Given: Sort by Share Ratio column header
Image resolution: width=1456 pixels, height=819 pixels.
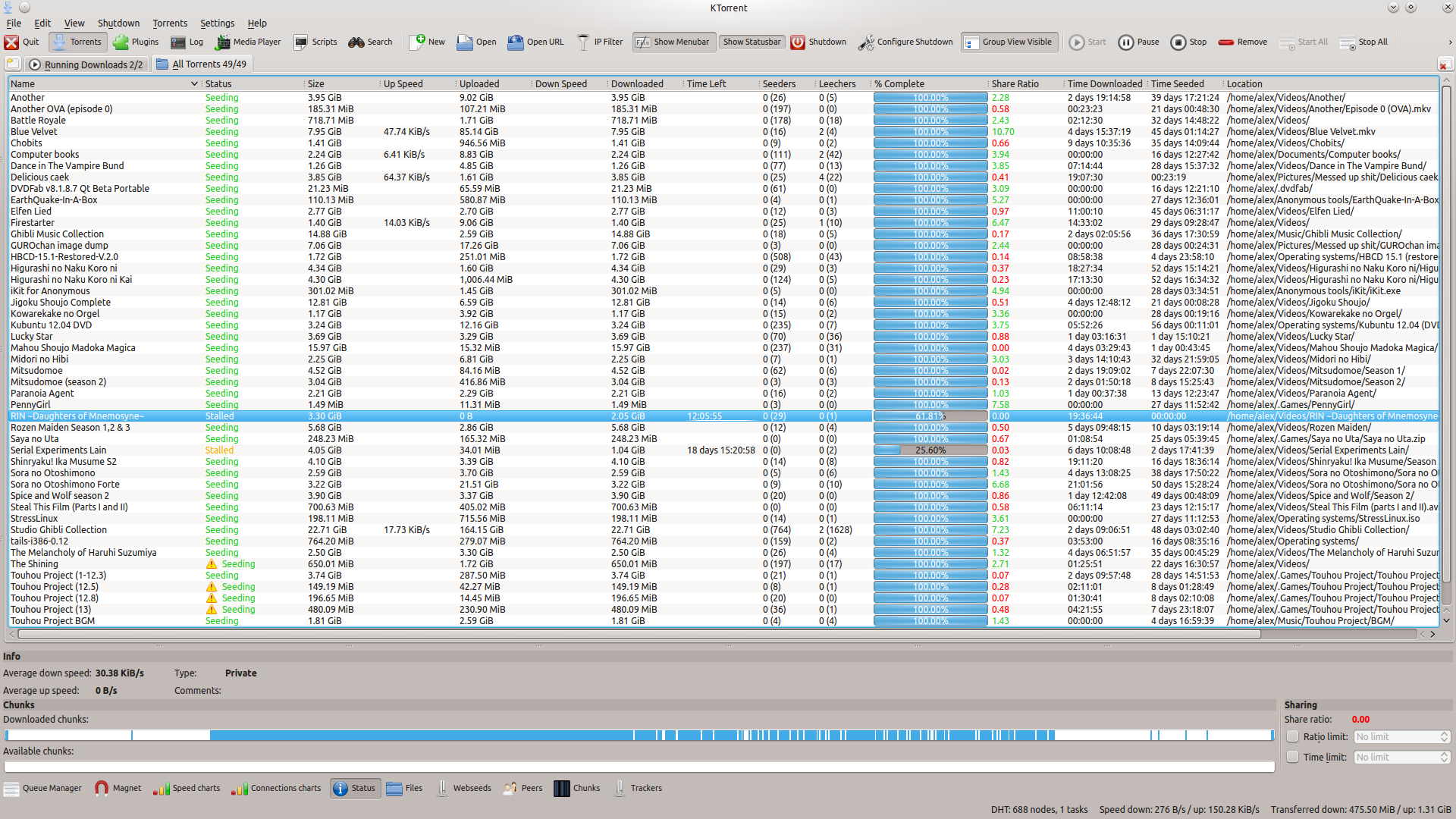Looking at the screenshot, I should click(x=1026, y=84).
